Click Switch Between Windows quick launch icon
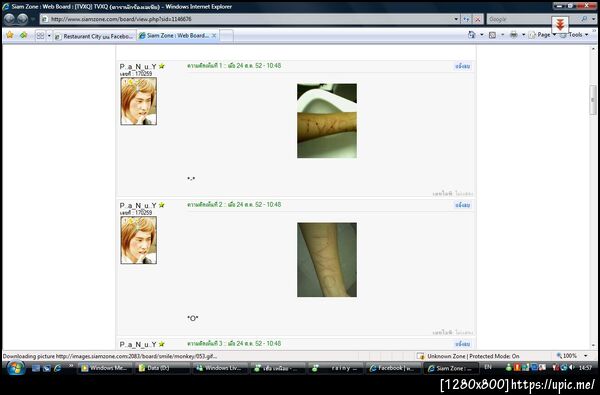The height and width of the screenshot is (395, 600). 47,368
